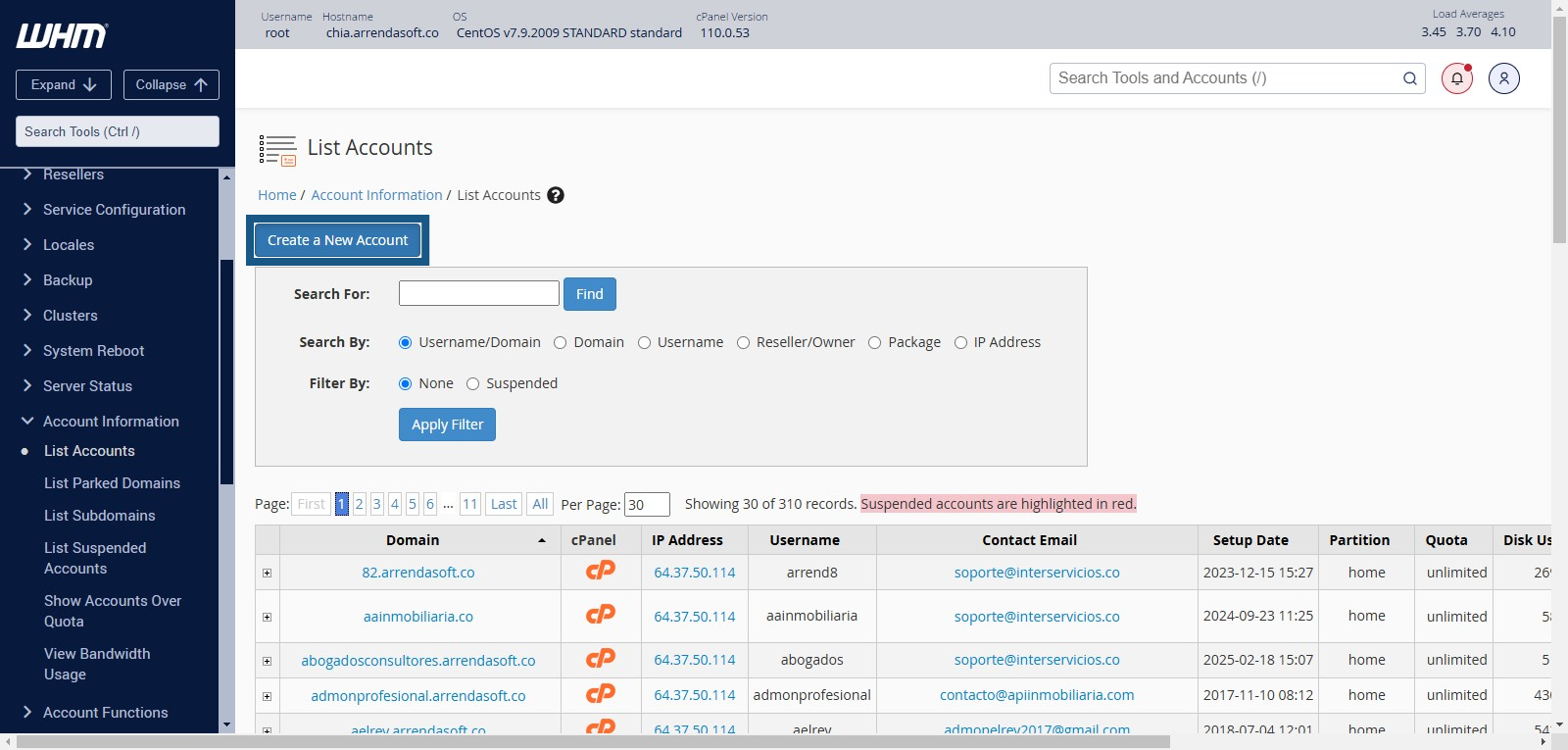Open domain link aainmobiliaria.co
Screen dimensions: 1568x750
point(418,617)
